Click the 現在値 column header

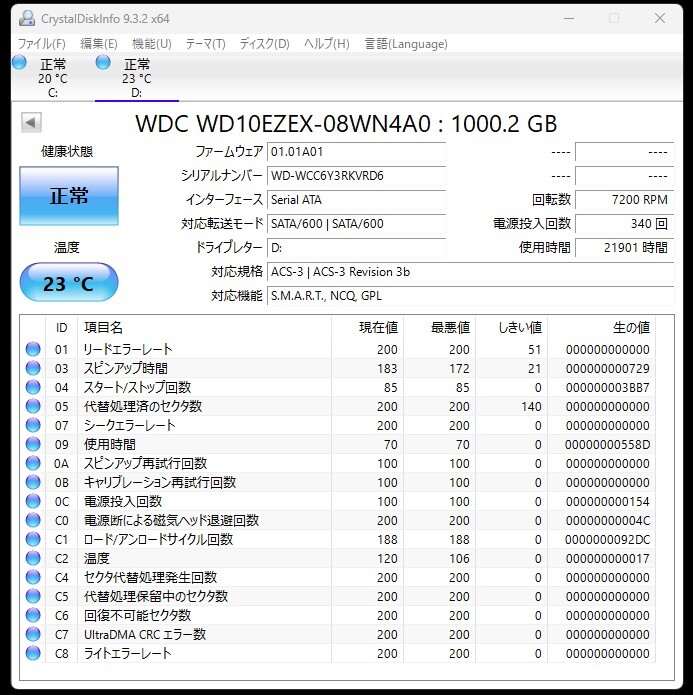(368, 328)
